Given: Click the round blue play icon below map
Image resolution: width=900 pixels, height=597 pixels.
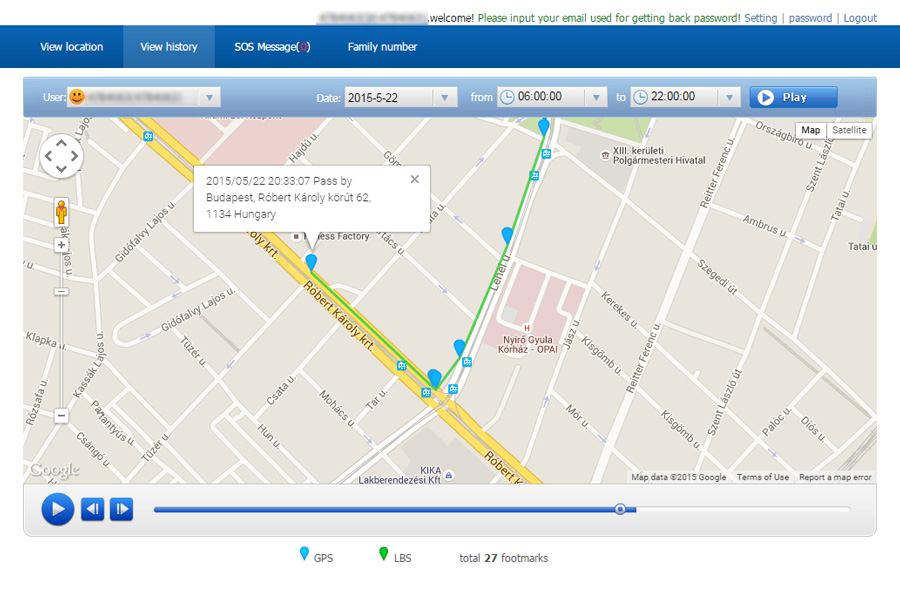Looking at the screenshot, I should click(x=57, y=509).
